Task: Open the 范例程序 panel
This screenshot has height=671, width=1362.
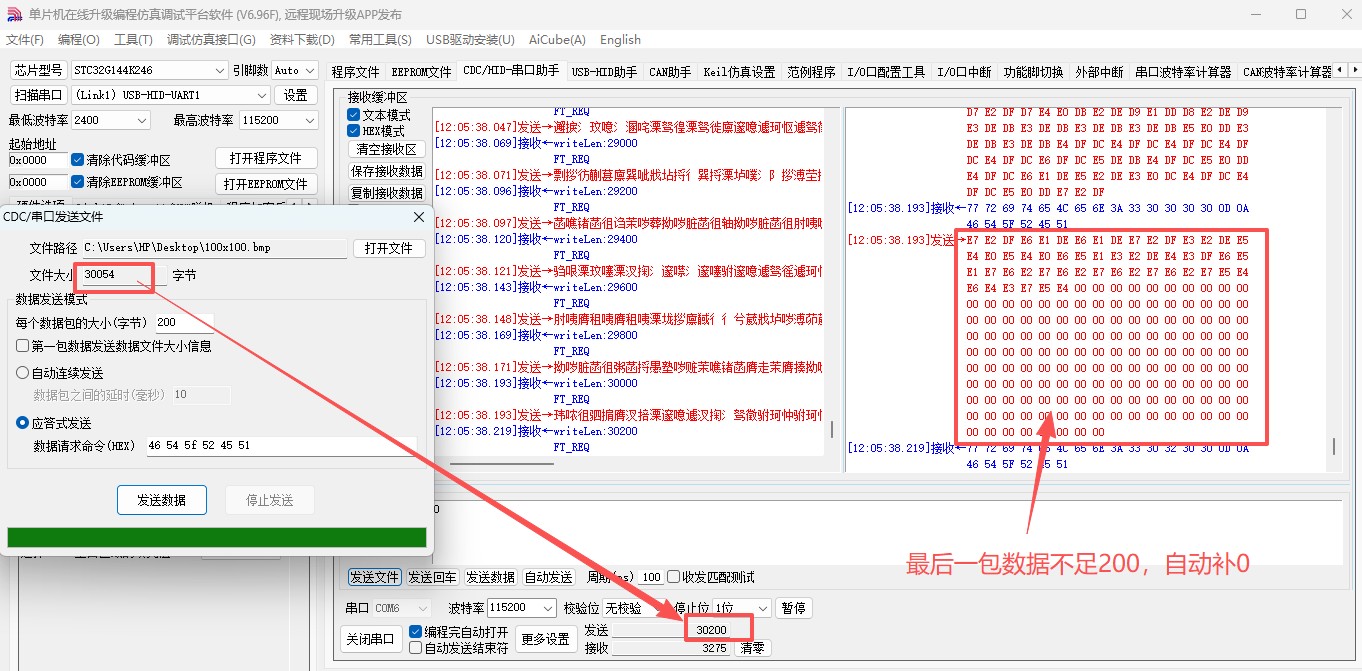Action: click(x=811, y=71)
